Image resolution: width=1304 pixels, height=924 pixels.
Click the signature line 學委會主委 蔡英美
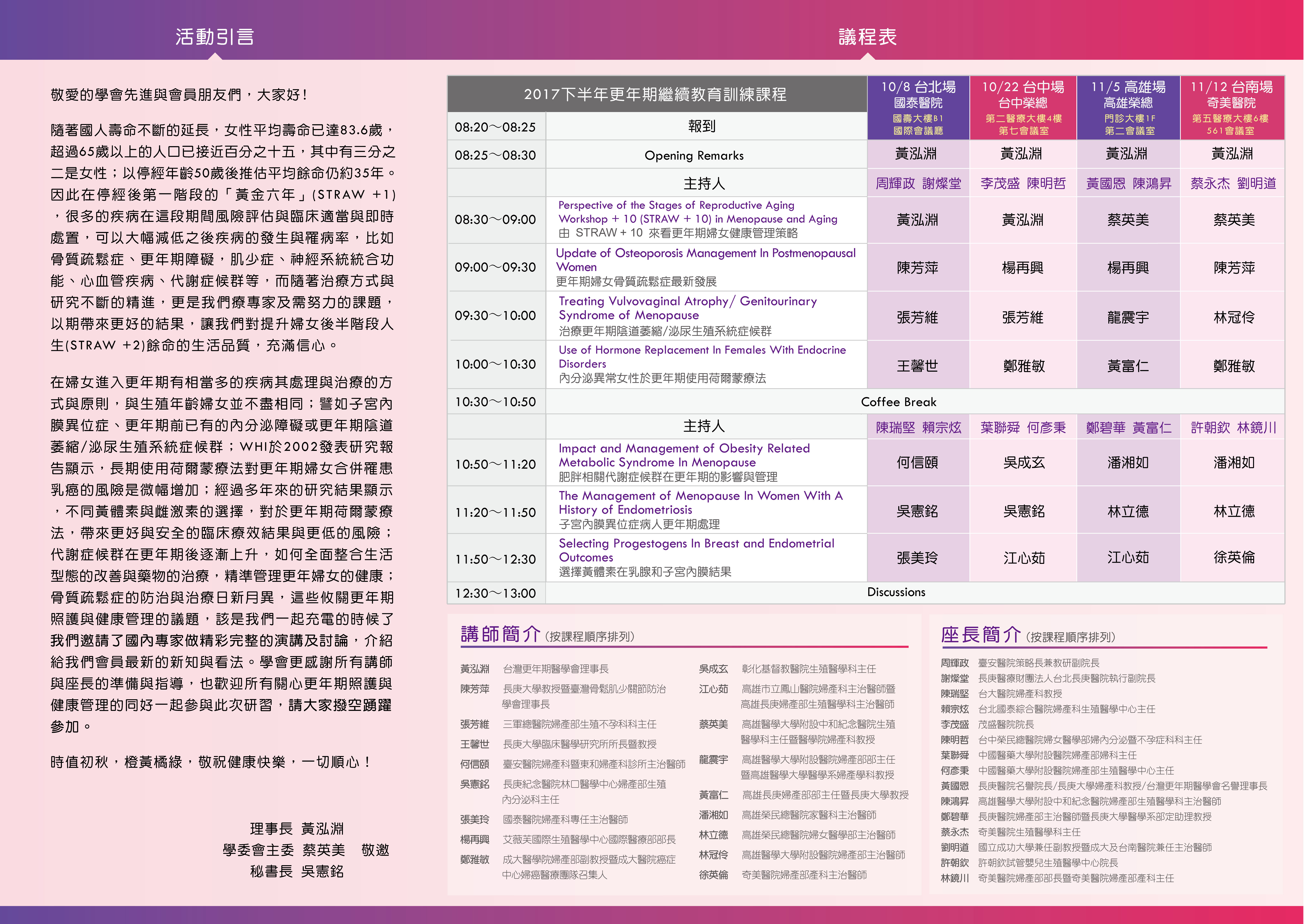click(284, 850)
